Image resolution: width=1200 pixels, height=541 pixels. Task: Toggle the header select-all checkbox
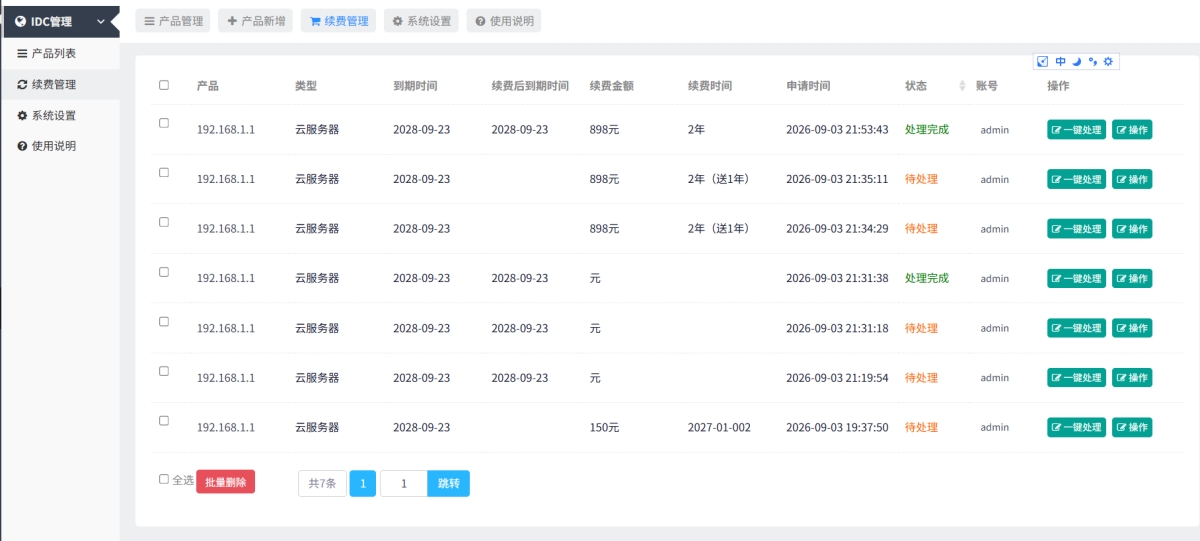tap(164, 85)
